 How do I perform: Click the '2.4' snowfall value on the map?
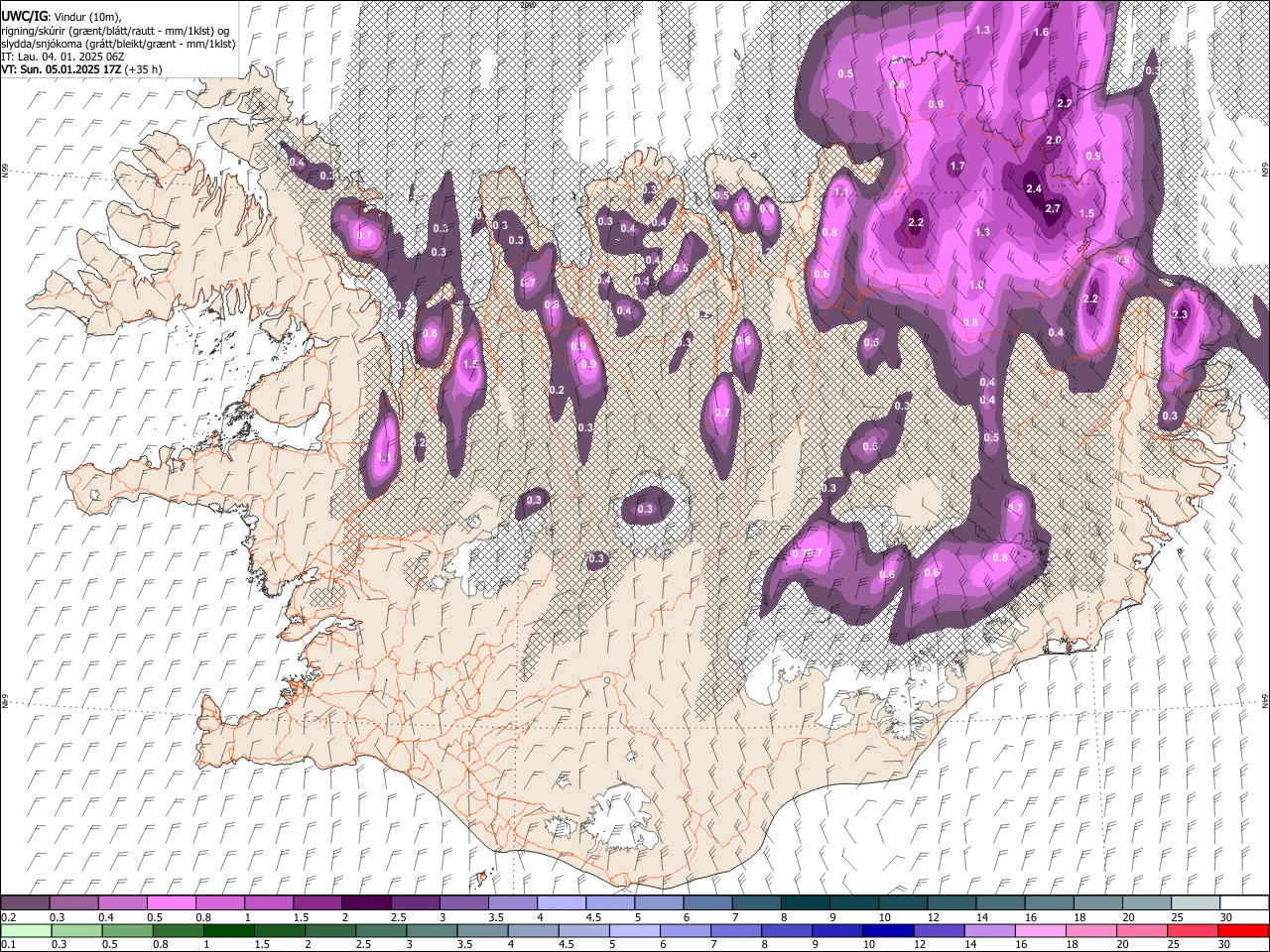click(x=1033, y=188)
